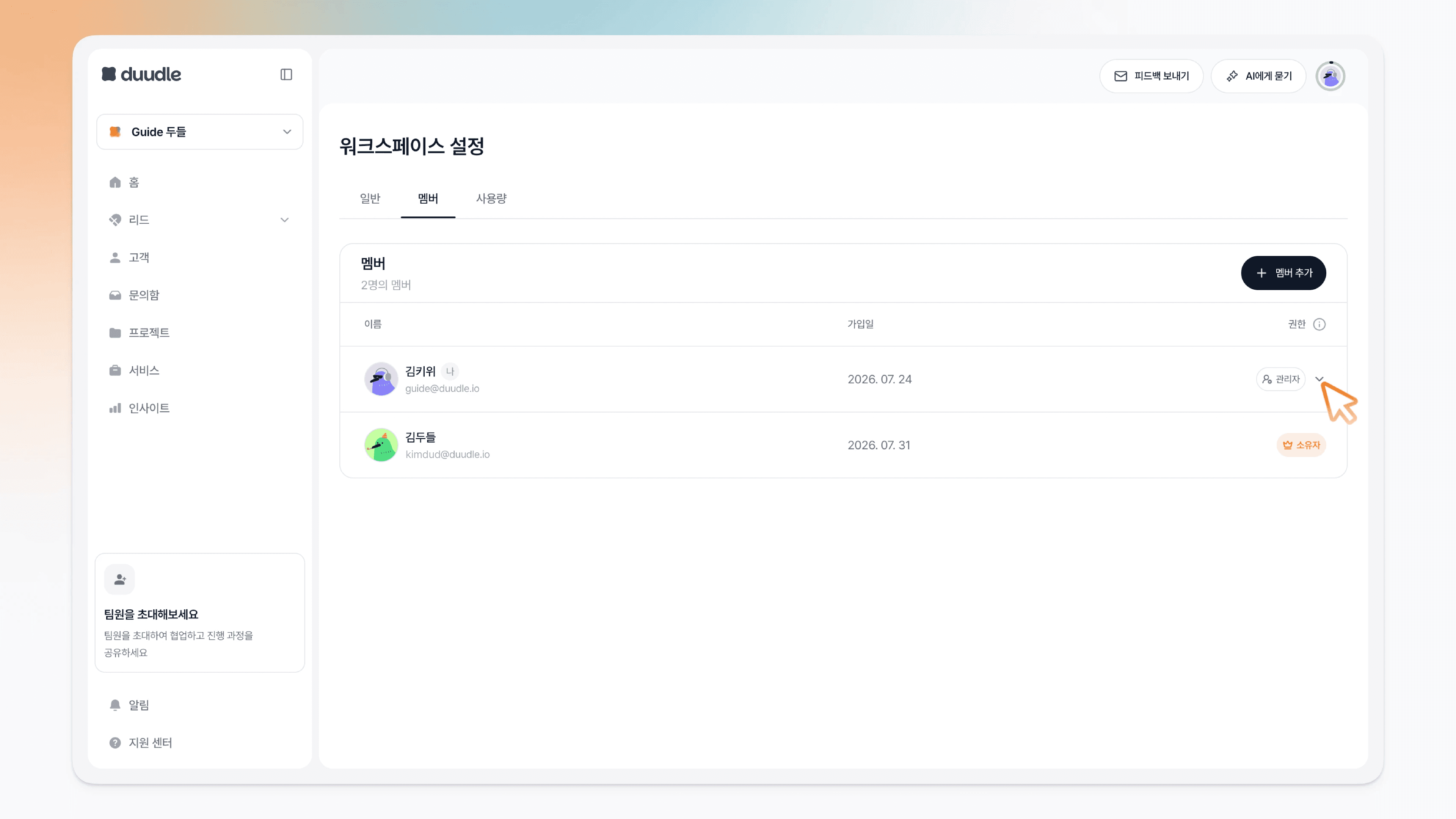The width and height of the screenshot is (1456, 819).
Task: Switch to the 멤버 tab
Action: pos(428,198)
